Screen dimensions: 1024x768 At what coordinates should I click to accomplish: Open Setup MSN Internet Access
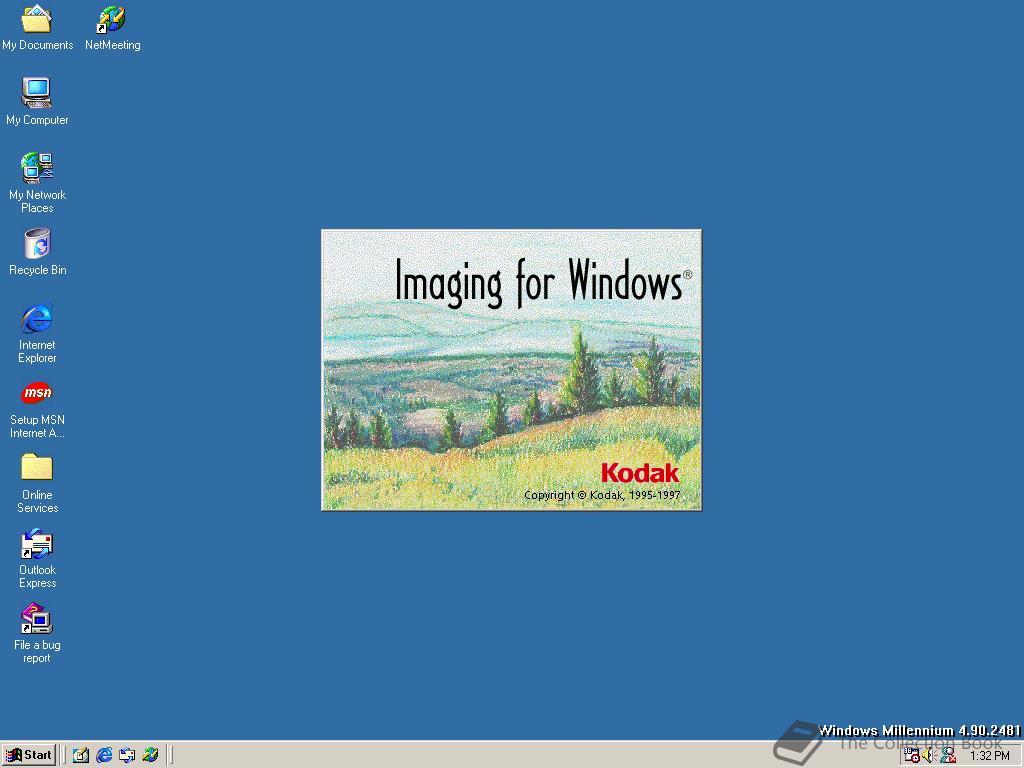[x=37, y=393]
